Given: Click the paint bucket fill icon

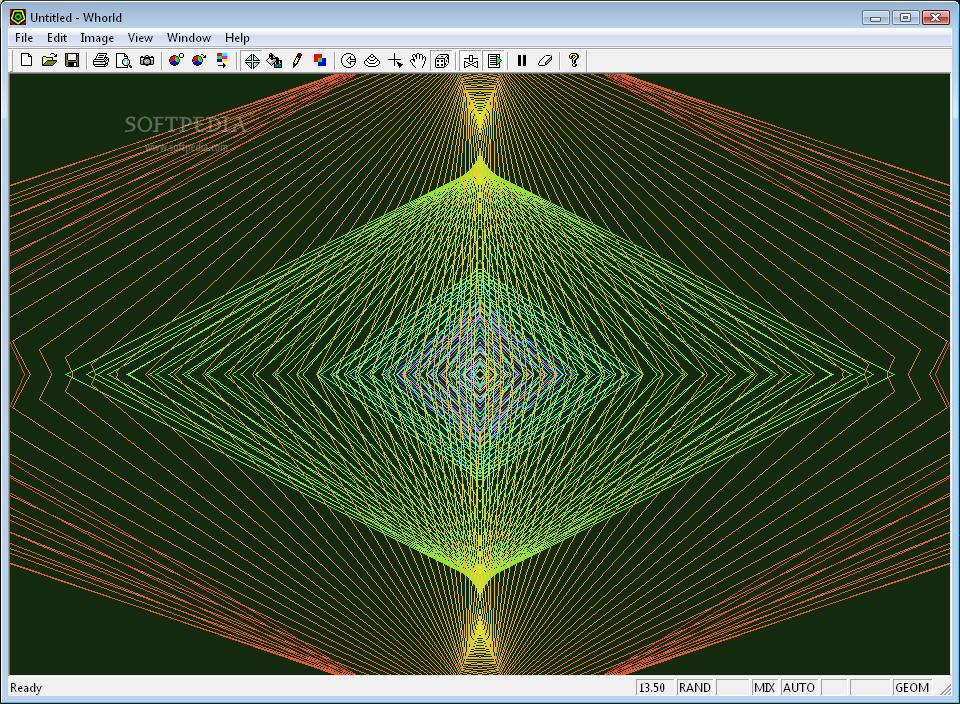Looking at the screenshot, I should click(274, 60).
